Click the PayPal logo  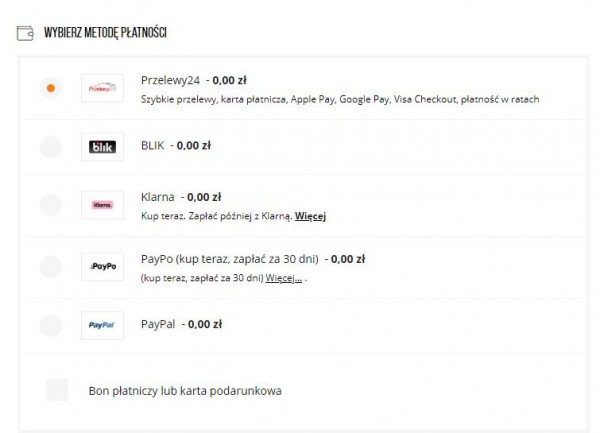pos(102,325)
